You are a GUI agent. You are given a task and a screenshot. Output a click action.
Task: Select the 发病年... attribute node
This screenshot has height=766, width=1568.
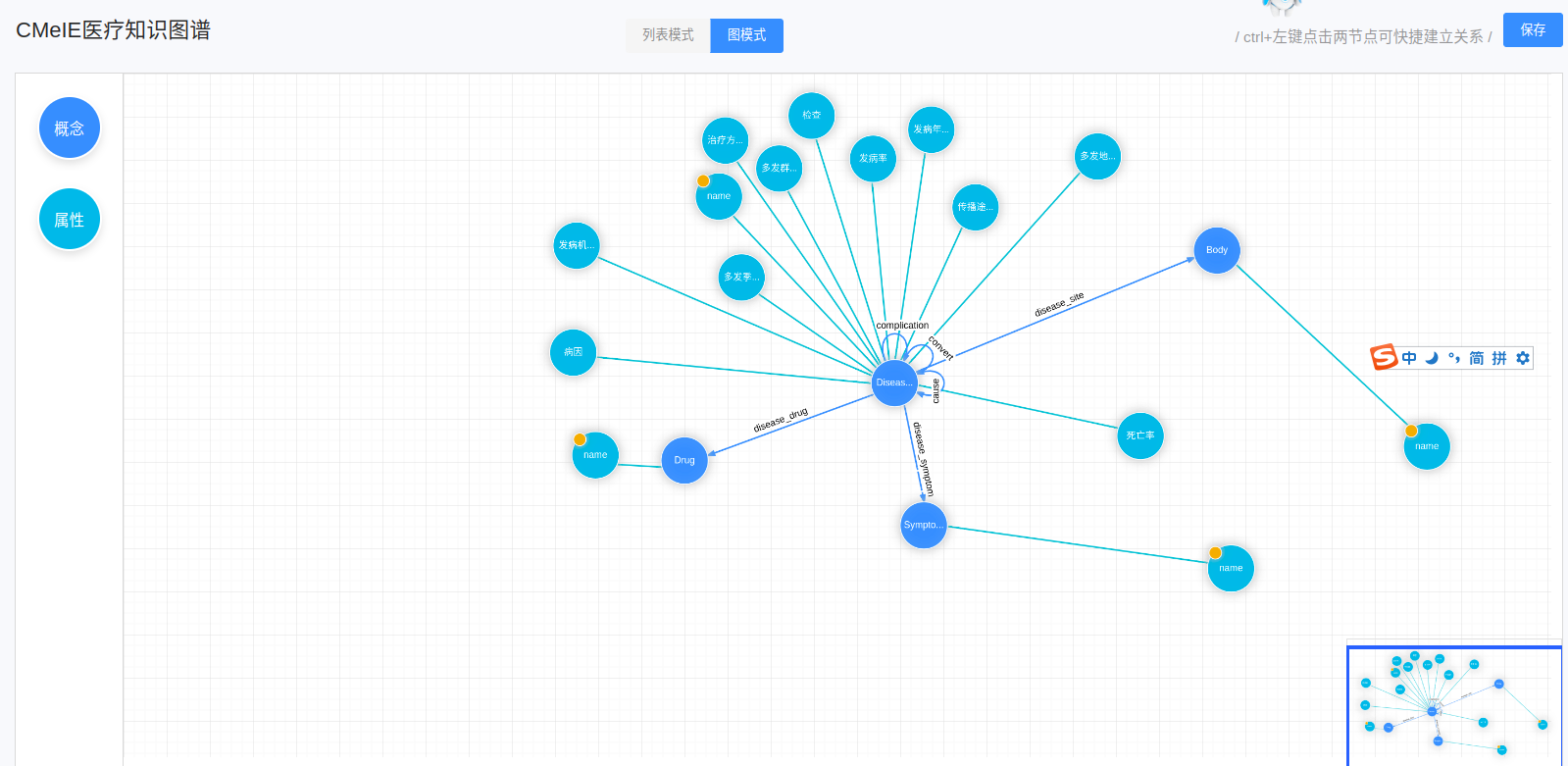click(x=932, y=129)
